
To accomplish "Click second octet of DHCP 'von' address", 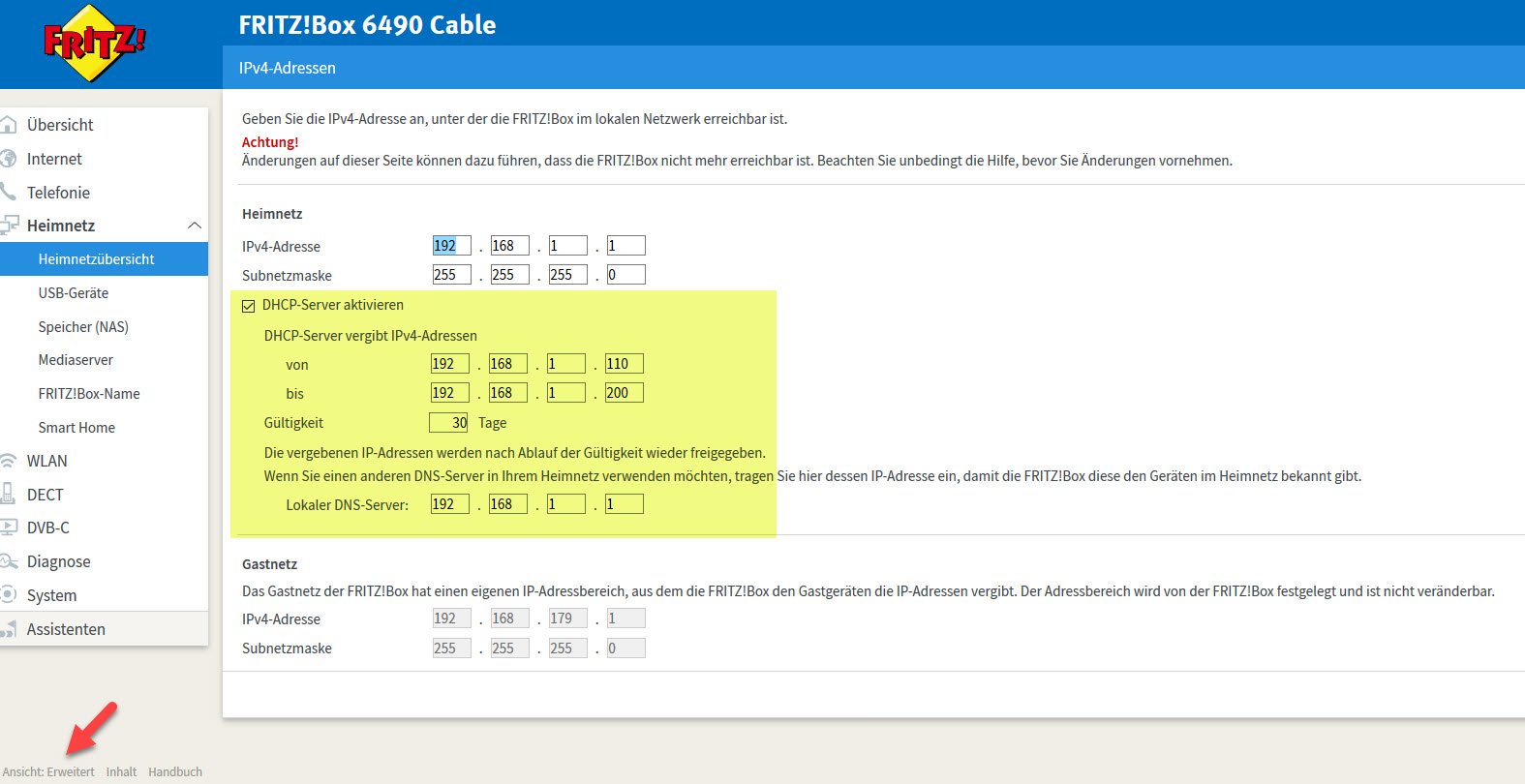I will pyautogui.click(x=508, y=364).
